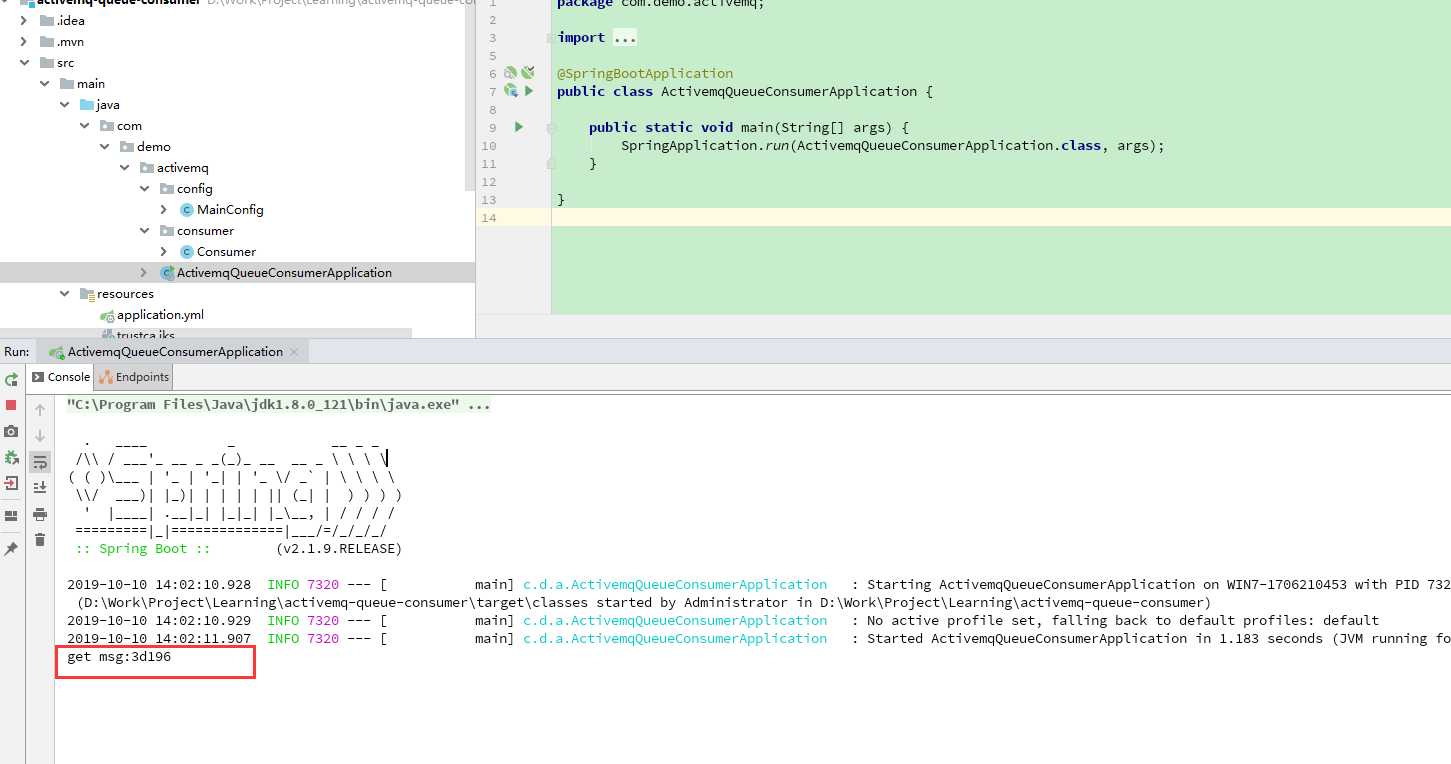This screenshot has width=1451, height=764.
Task: Open the java.exe command line link in console
Action: tap(279, 405)
